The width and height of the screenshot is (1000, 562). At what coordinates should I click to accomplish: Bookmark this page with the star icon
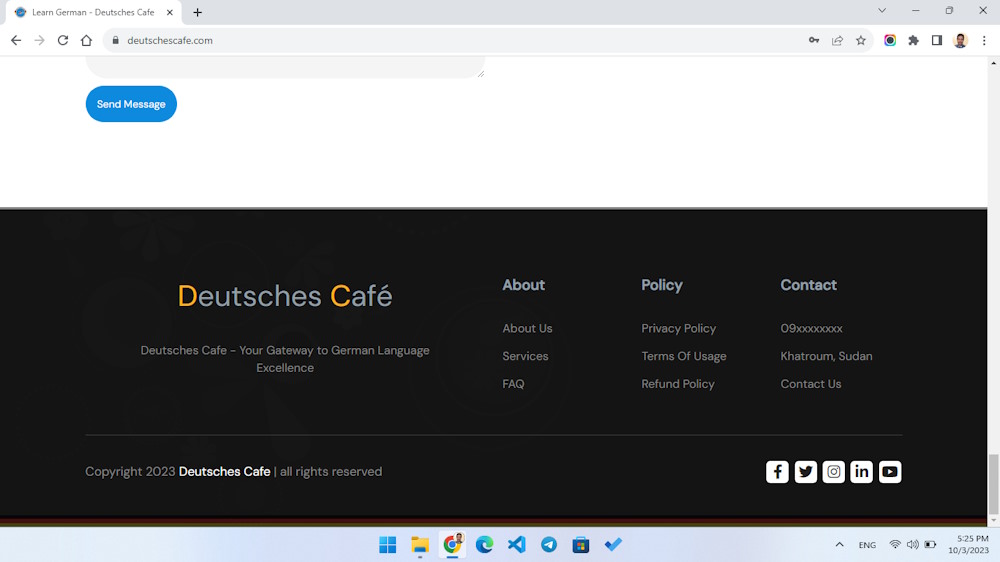pos(861,40)
